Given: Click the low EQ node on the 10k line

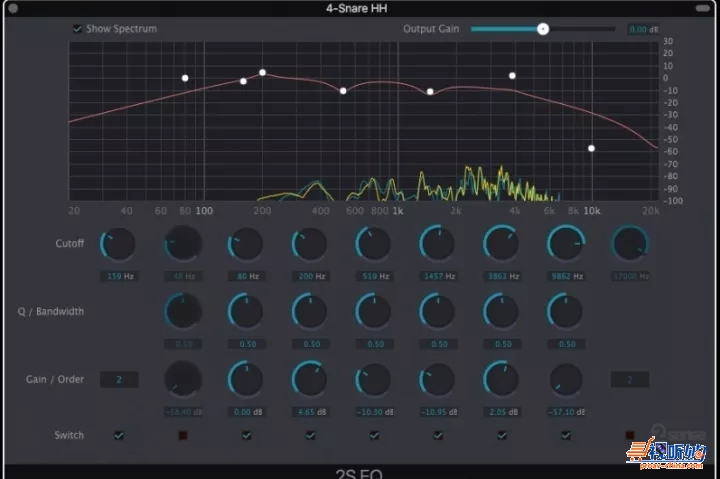Looking at the screenshot, I should (x=591, y=148).
